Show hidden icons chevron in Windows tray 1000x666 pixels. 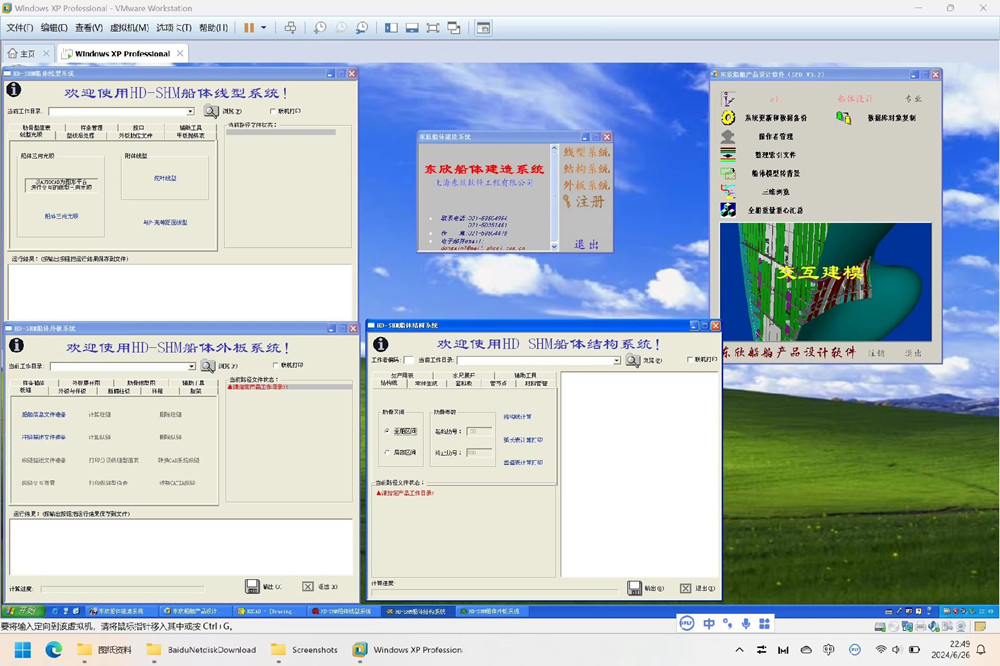[x=739, y=649]
